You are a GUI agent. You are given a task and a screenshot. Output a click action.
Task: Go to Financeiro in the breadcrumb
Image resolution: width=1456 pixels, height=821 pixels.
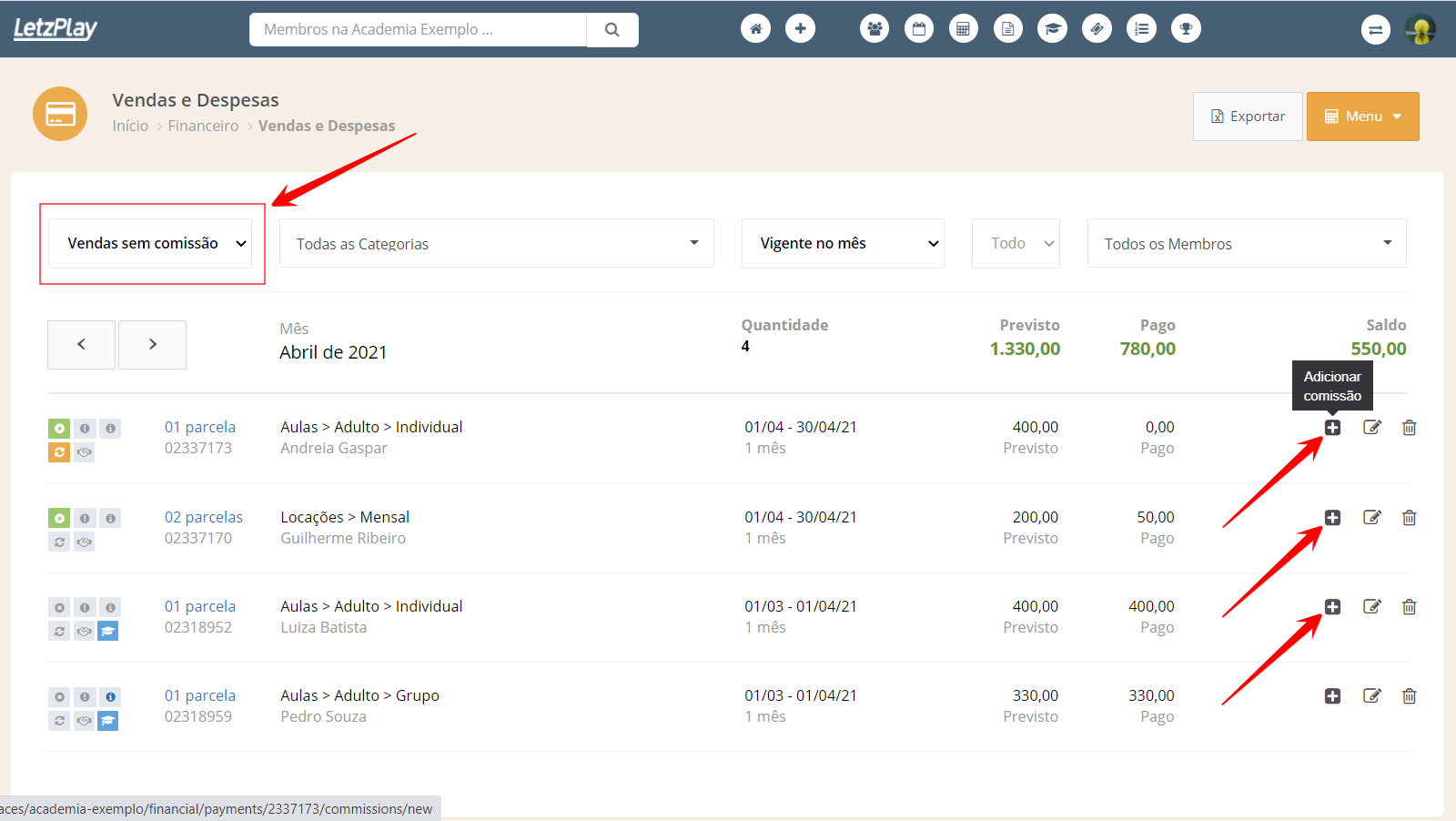click(x=203, y=126)
